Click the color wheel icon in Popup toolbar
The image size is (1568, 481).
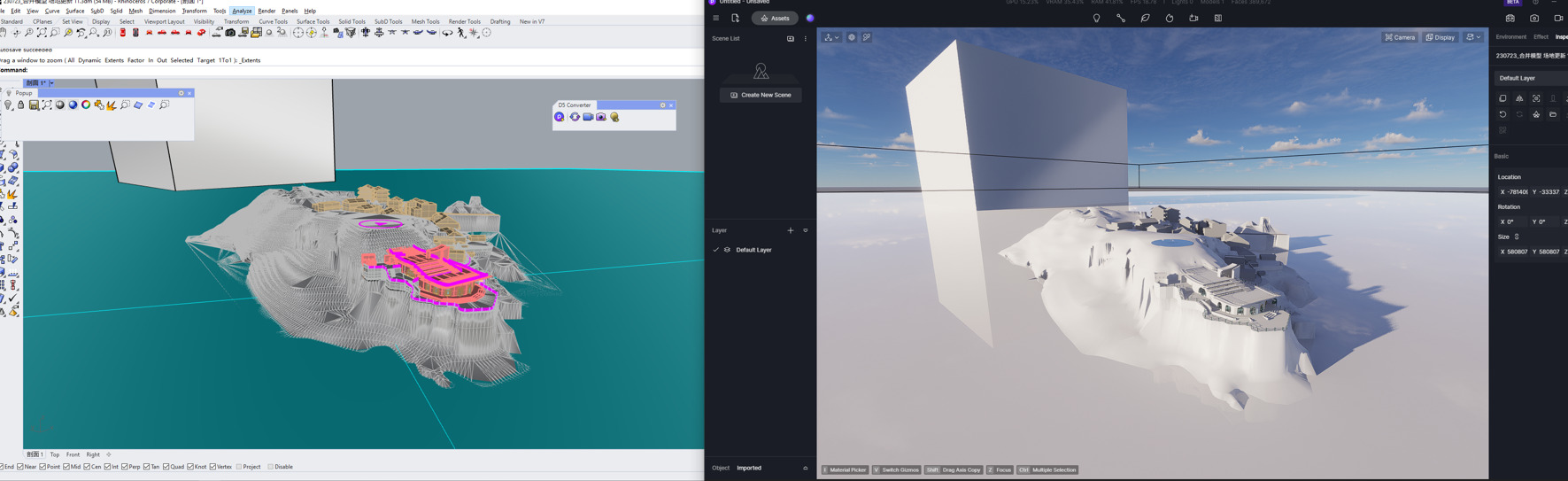coord(86,105)
